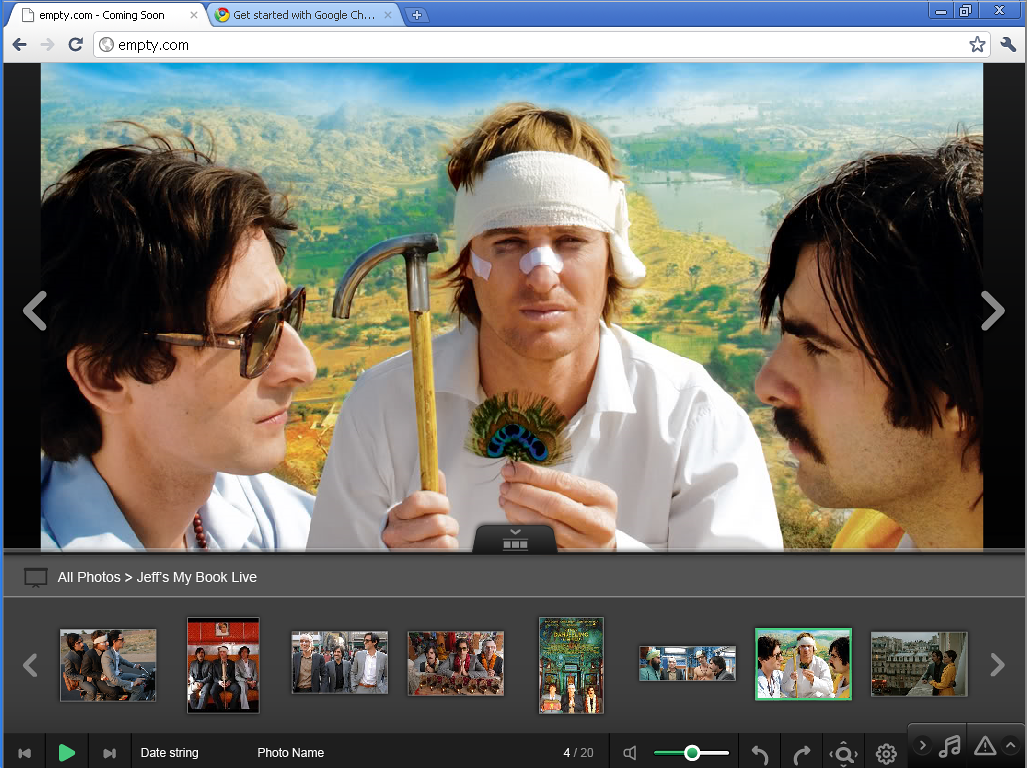Click the monitor icon beside All Photos
1027x768 pixels.
35,577
